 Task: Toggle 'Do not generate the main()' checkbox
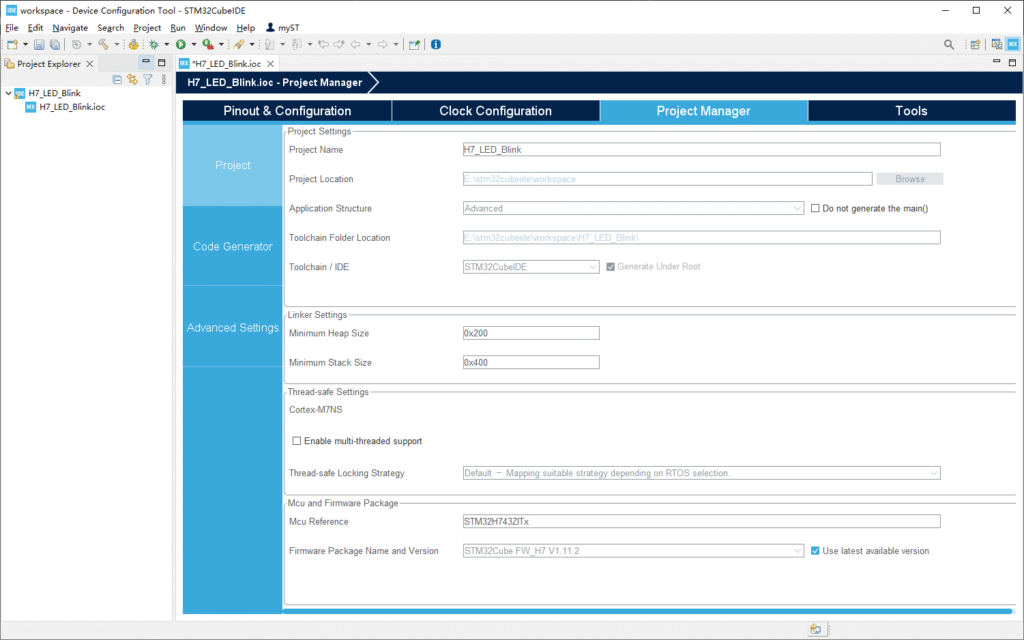[815, 208]
